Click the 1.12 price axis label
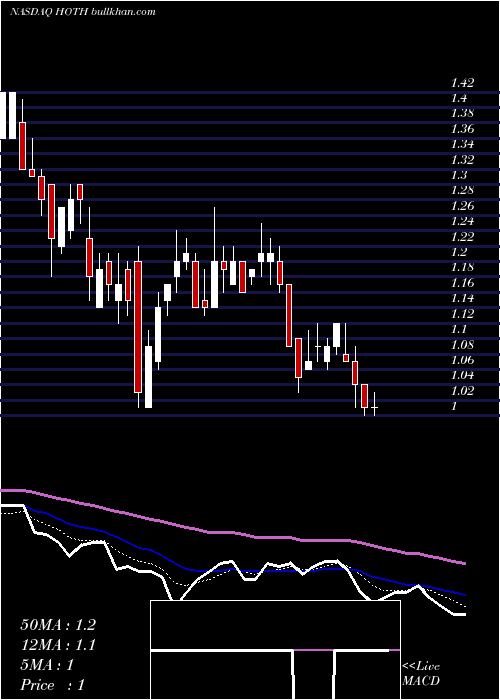 pyautogui.click(x=462, y=314)
